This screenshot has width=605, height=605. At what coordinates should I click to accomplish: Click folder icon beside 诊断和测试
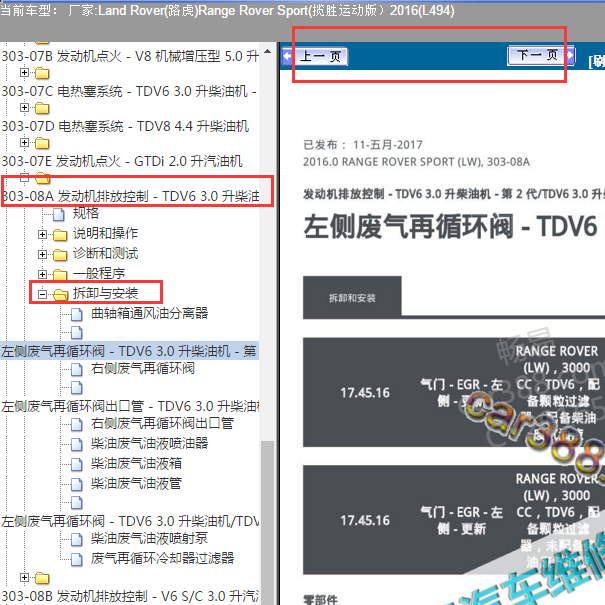pyautogui.click(x=60, y=254)
